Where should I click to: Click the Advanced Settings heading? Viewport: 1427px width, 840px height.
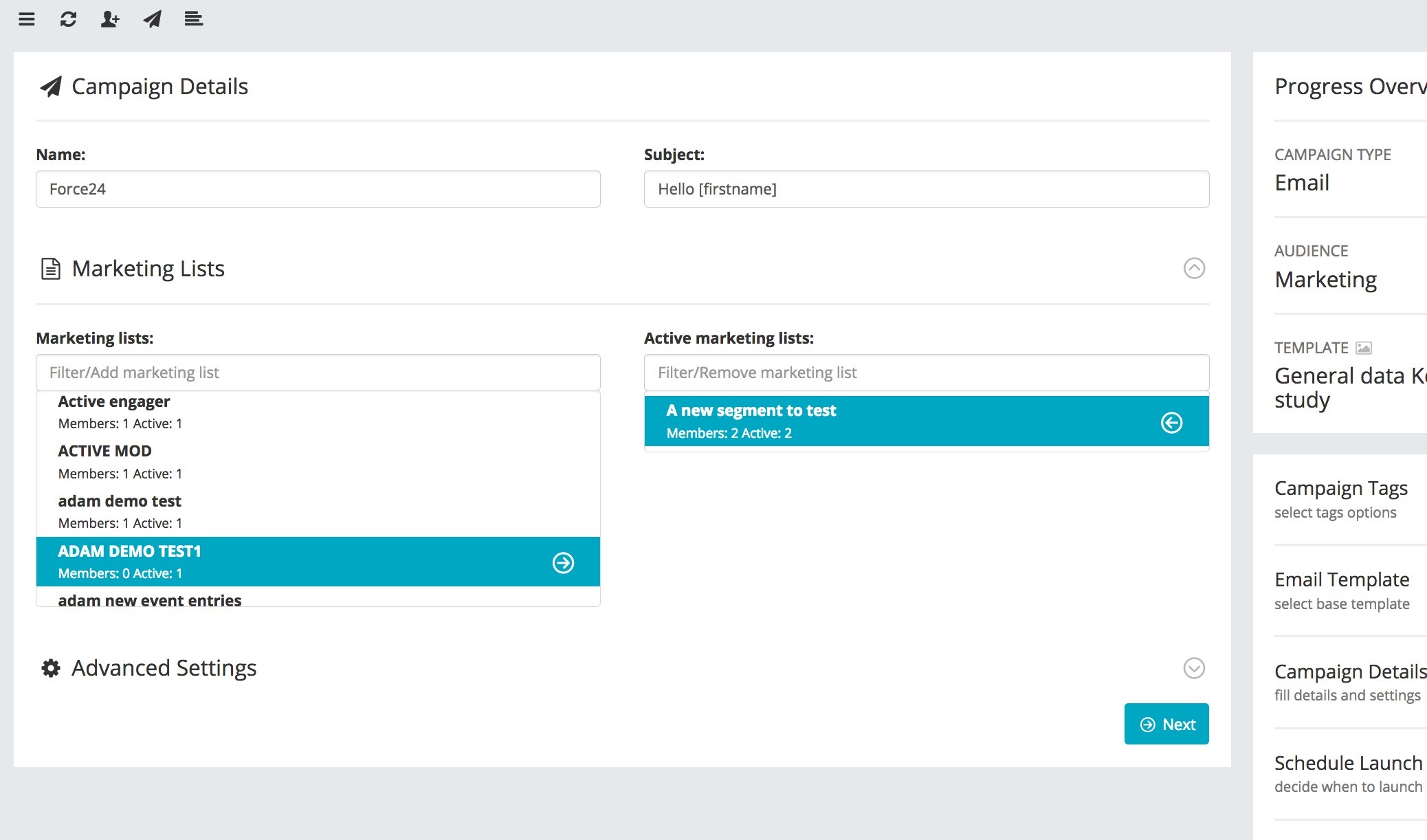click(x=164, y=668)
